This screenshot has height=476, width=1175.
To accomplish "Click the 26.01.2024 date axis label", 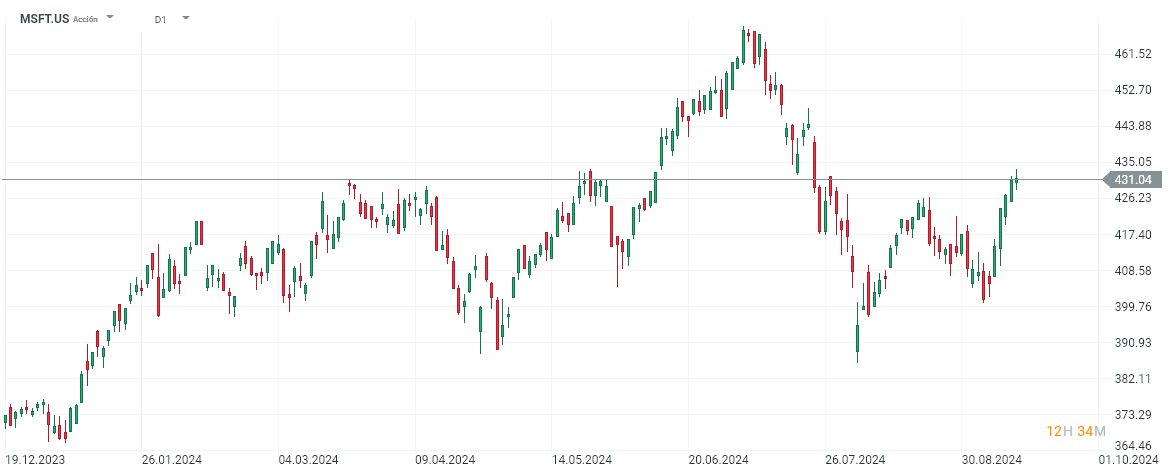I will point(172,461).
